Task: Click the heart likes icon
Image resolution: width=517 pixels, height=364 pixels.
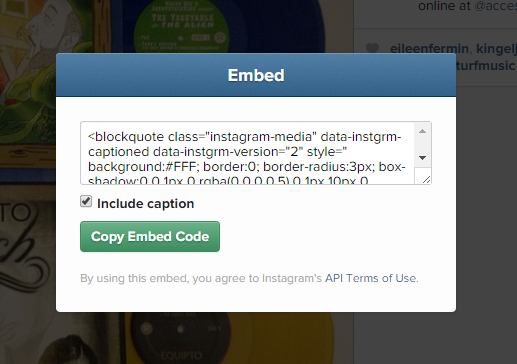Action: (x=372, y=48)
